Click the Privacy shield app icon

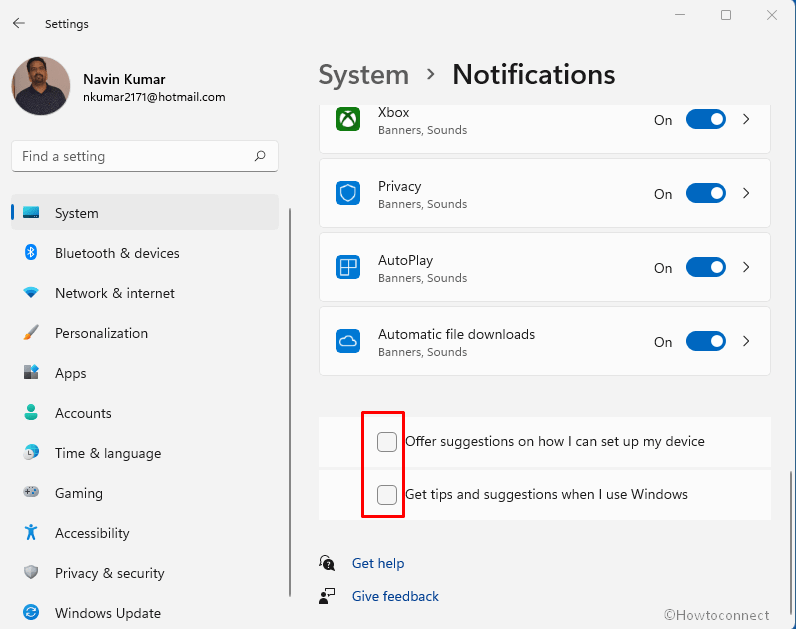point(348,193)
